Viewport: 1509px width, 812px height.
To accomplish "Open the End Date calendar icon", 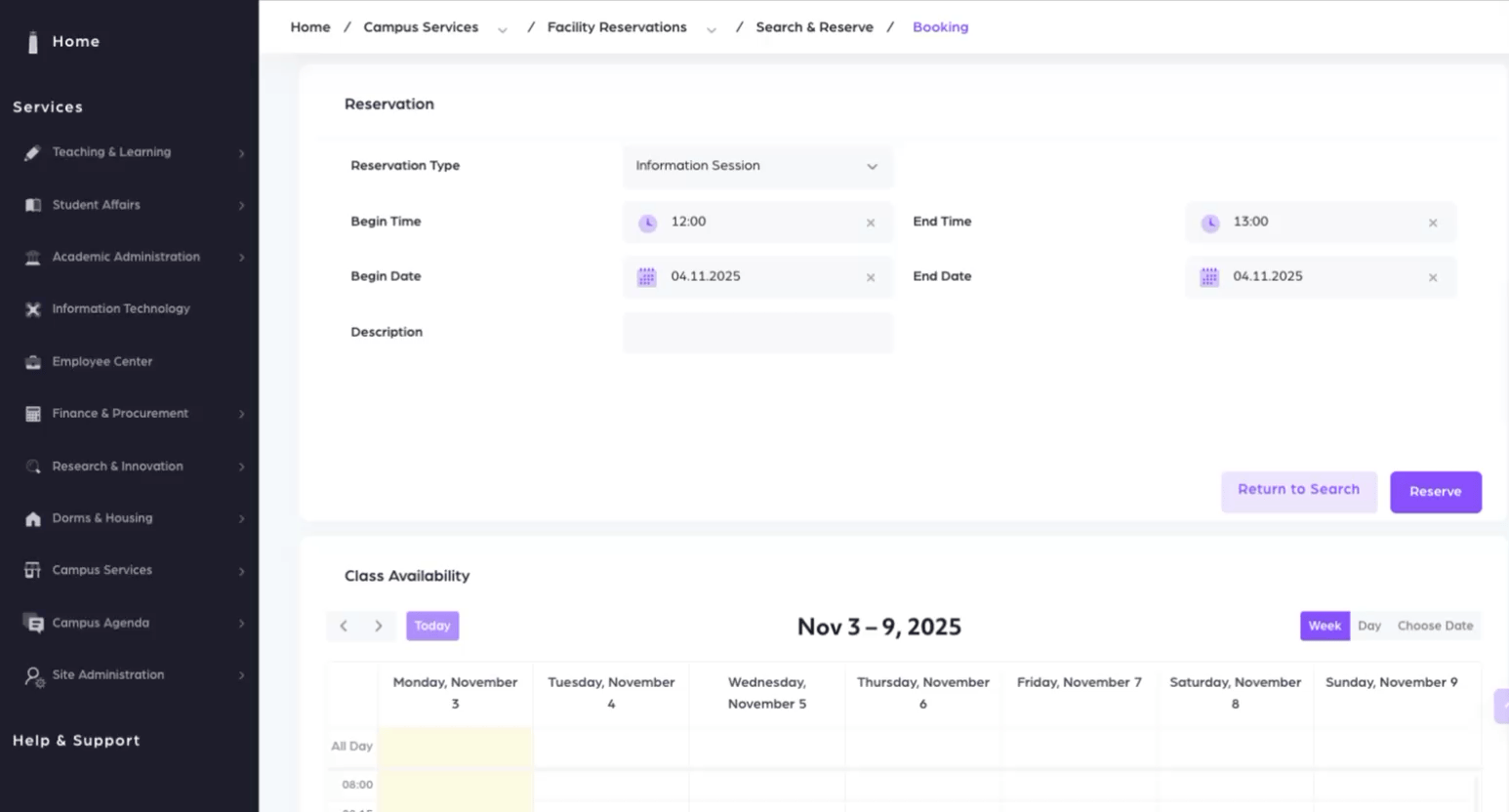I will 1208,277.
